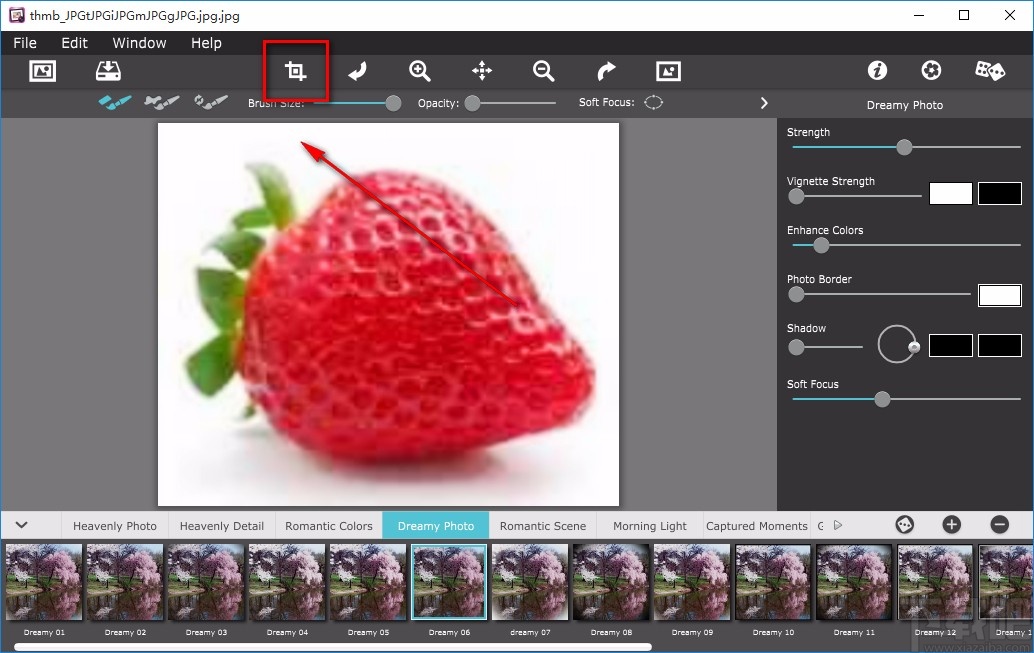Toggle the third brush reset mode

[211, 103]
